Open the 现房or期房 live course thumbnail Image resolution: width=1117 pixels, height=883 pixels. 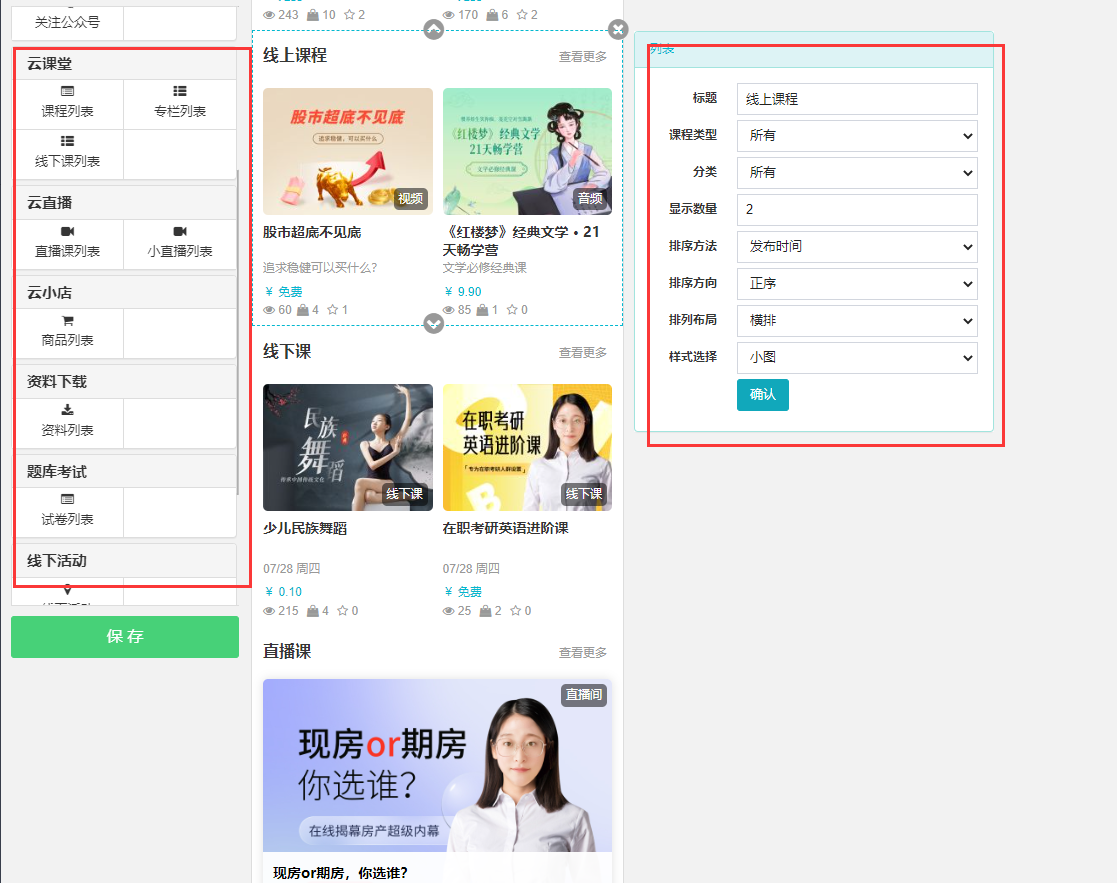pos(437,766)
